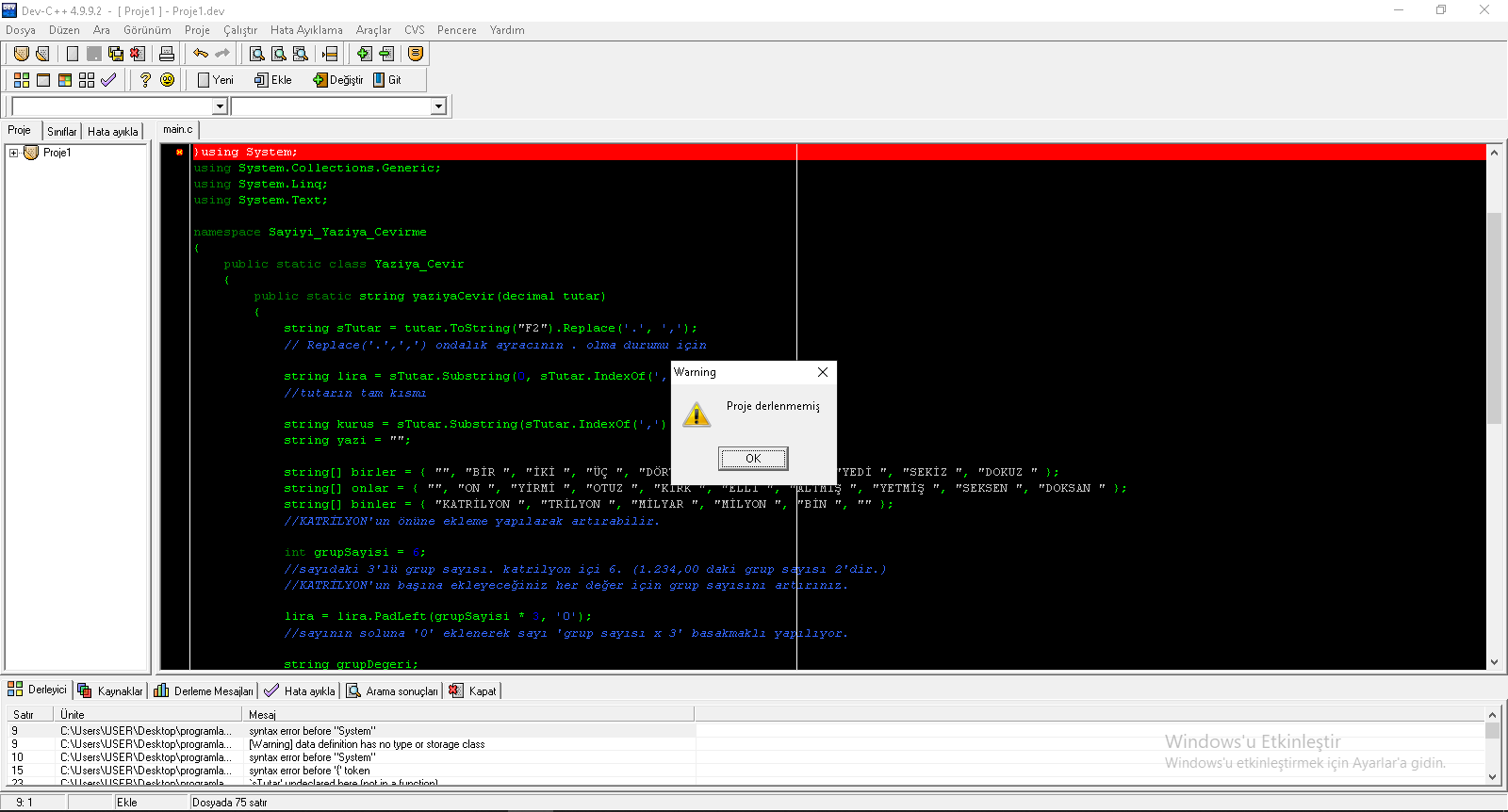Click the breakpoint marker on line 1
The image size is (1508, 812).
179,152
